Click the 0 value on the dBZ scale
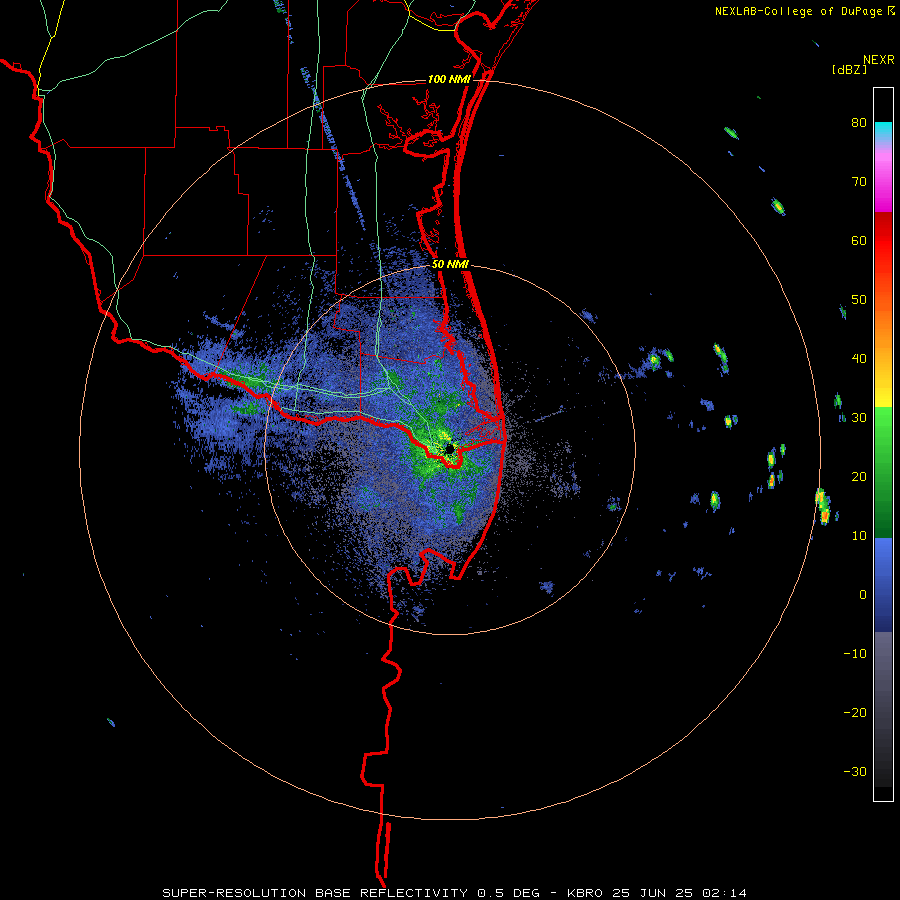 click(x=863, y=595)
